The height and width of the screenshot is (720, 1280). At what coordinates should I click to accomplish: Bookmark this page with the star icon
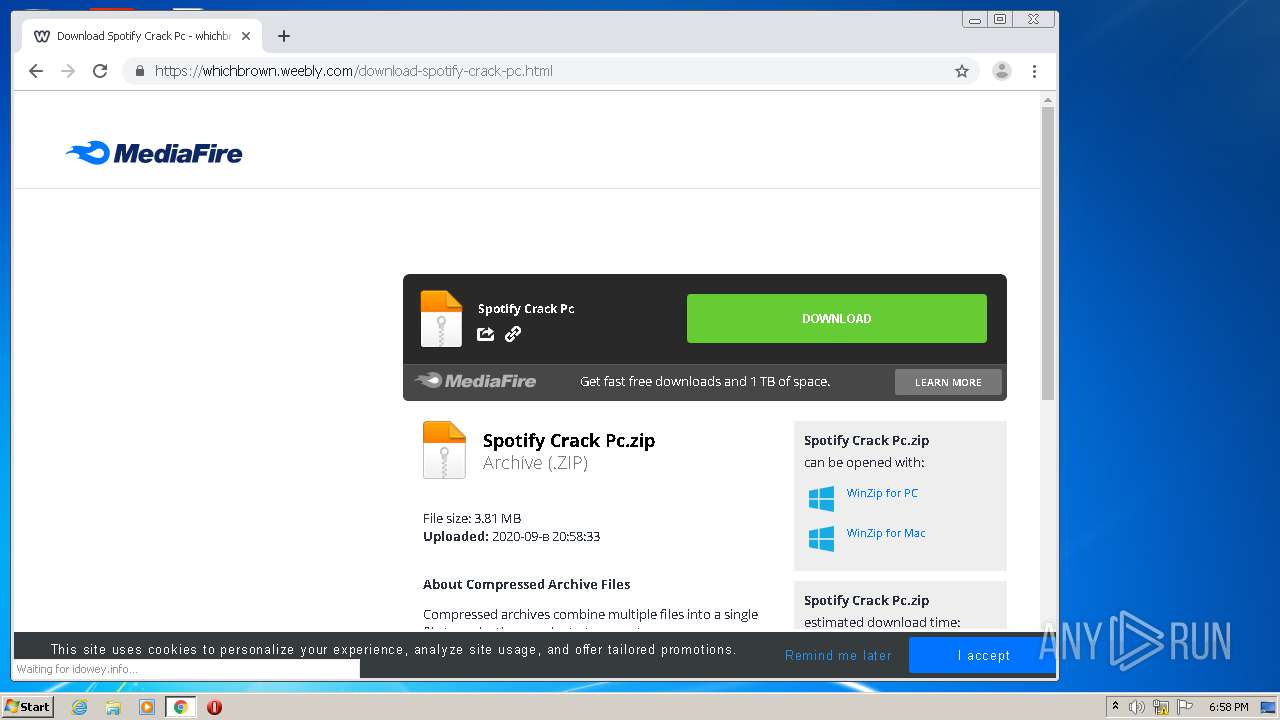pyautogui.click(x=962, y=71)
